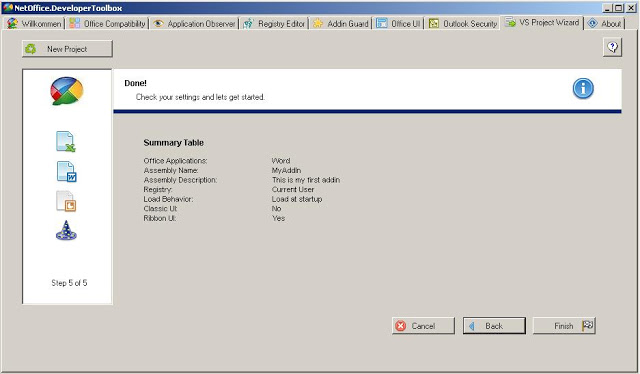Click the Registry Editor tab icon

[x=248, y=24]
